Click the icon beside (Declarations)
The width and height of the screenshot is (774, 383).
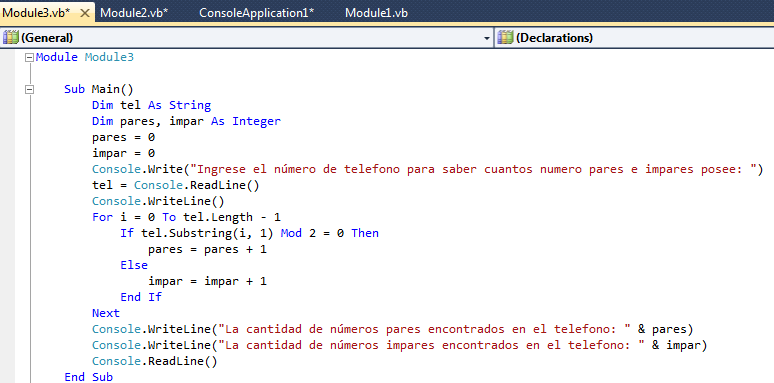coord(505,38)
